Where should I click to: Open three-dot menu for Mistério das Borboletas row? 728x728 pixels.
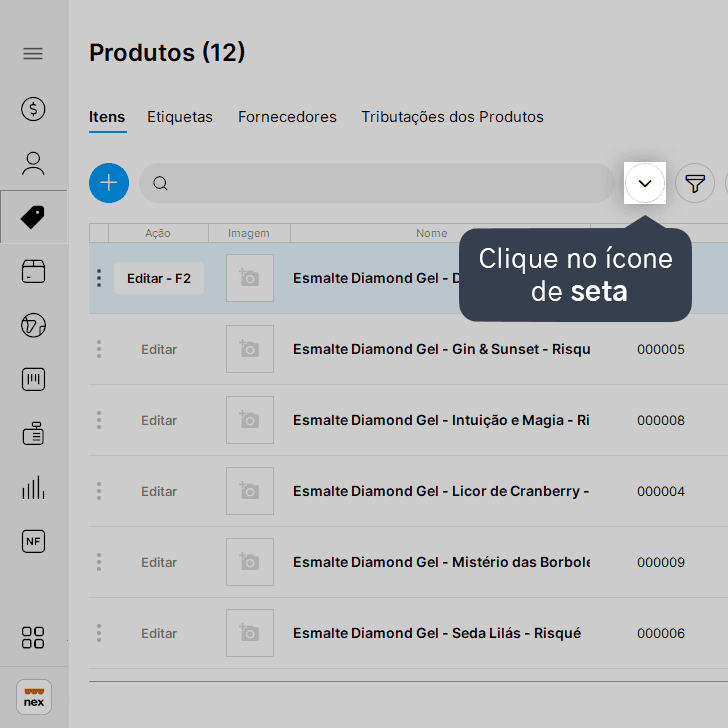coord(99,562)
